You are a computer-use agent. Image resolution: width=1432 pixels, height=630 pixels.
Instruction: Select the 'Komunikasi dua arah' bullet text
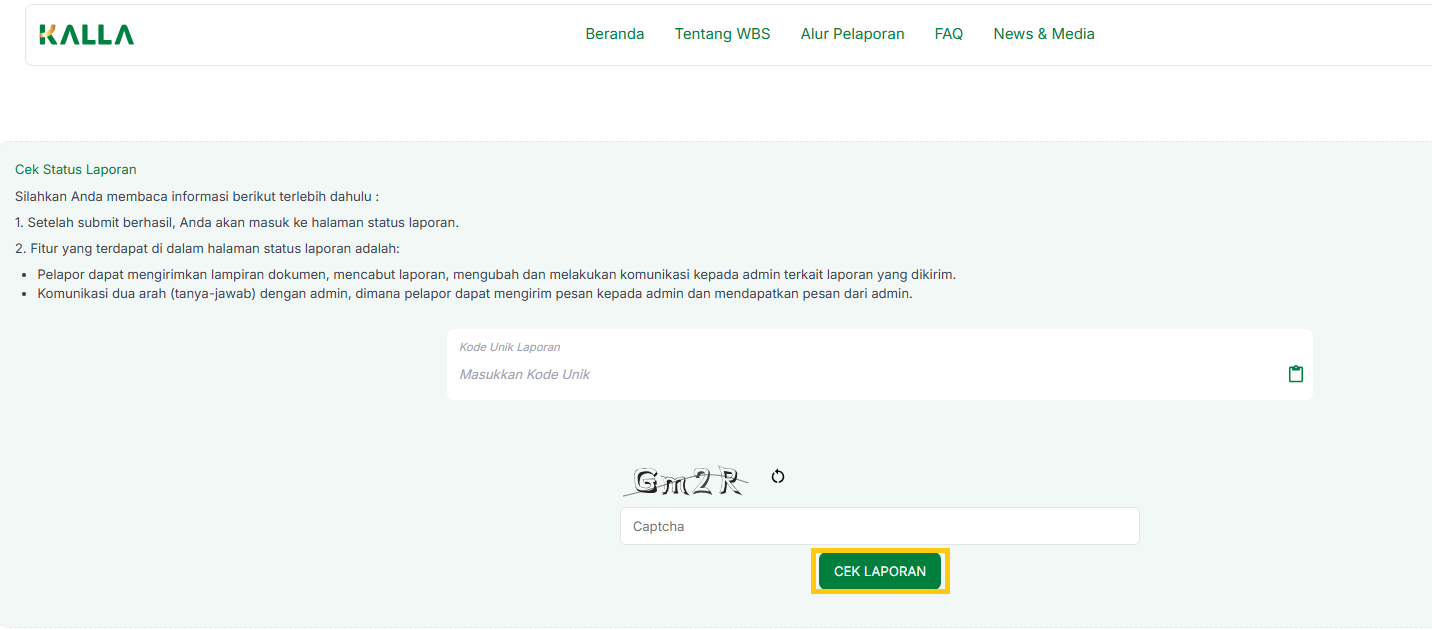click(474, 294)
